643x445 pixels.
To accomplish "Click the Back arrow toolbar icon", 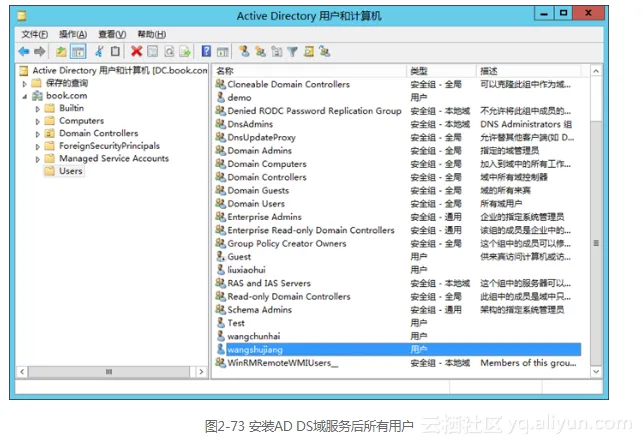I will pyautogui.click(x=24, y=52).
